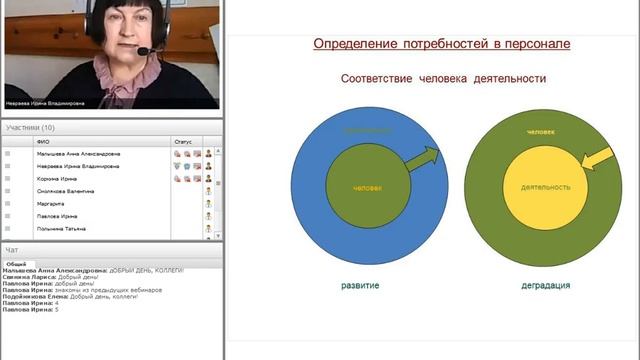
Task: Click screen-share status icon for Малышева Анна Александровна
Action: coord(197,154)
